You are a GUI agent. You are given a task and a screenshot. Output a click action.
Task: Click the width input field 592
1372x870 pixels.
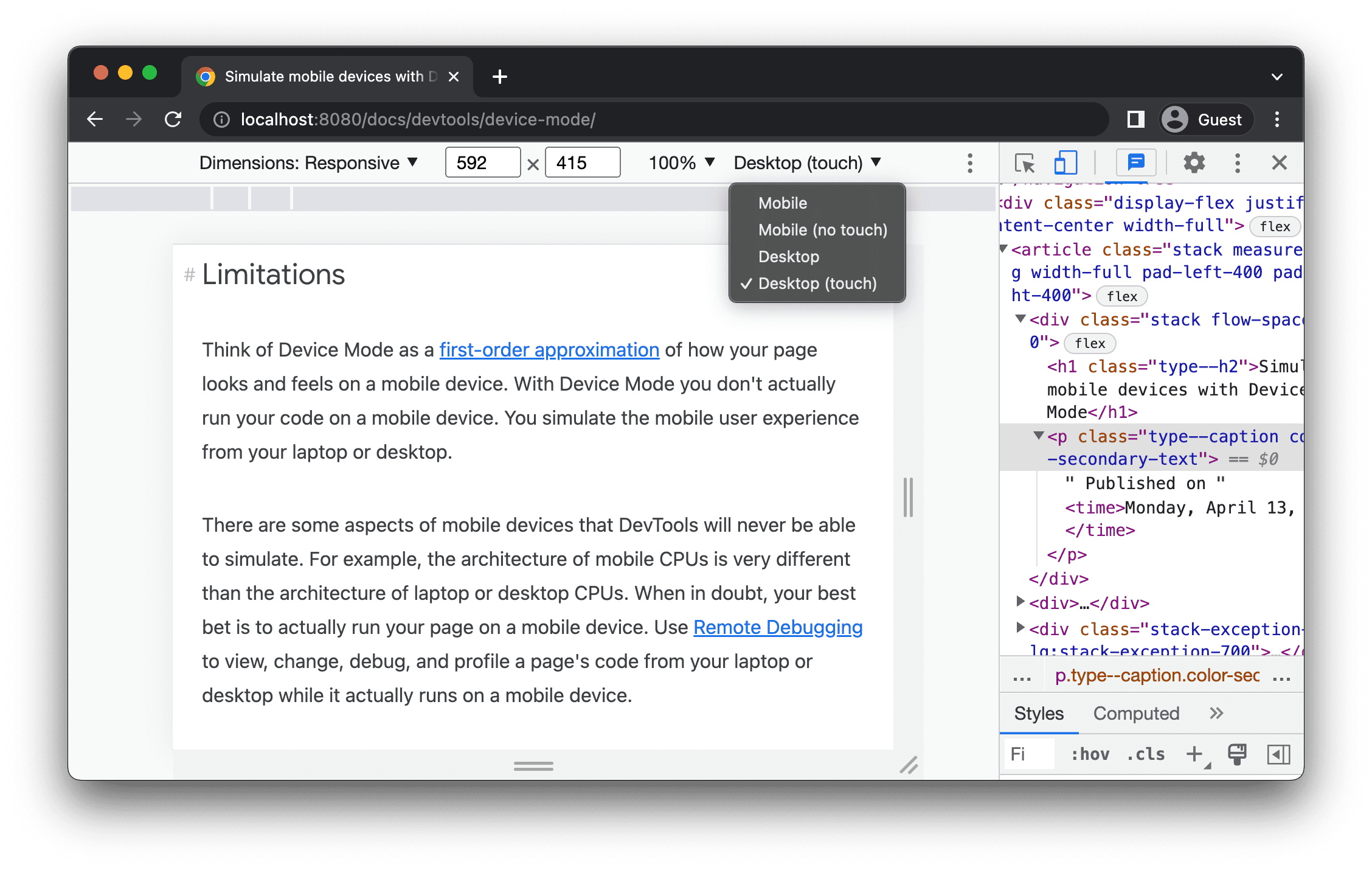480,163
